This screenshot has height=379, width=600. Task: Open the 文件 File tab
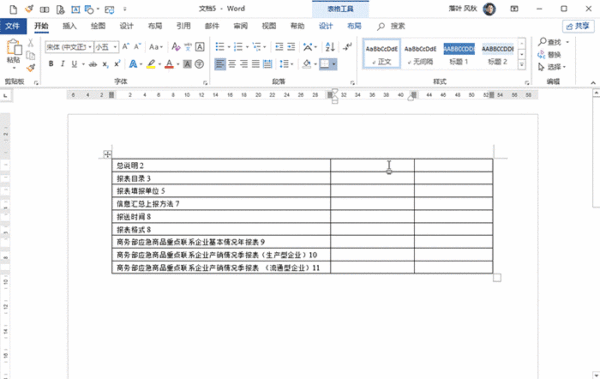(x=13, y=26)
